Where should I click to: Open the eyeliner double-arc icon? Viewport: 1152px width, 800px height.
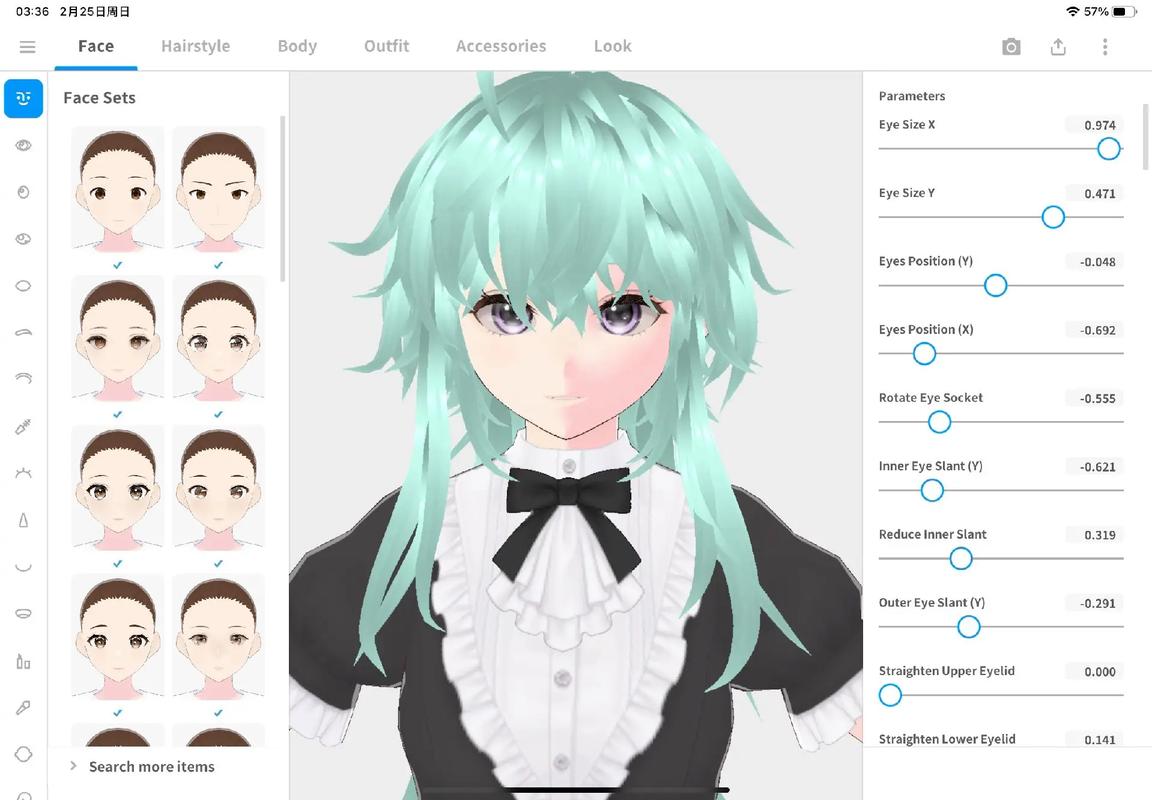point(24,379)
